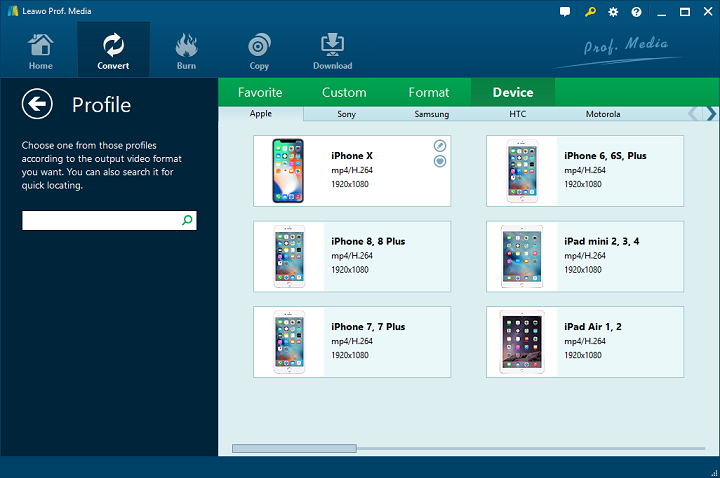Click the horizontal scrollbar thumb
720x478 pixels.
(x=294, y=448)
